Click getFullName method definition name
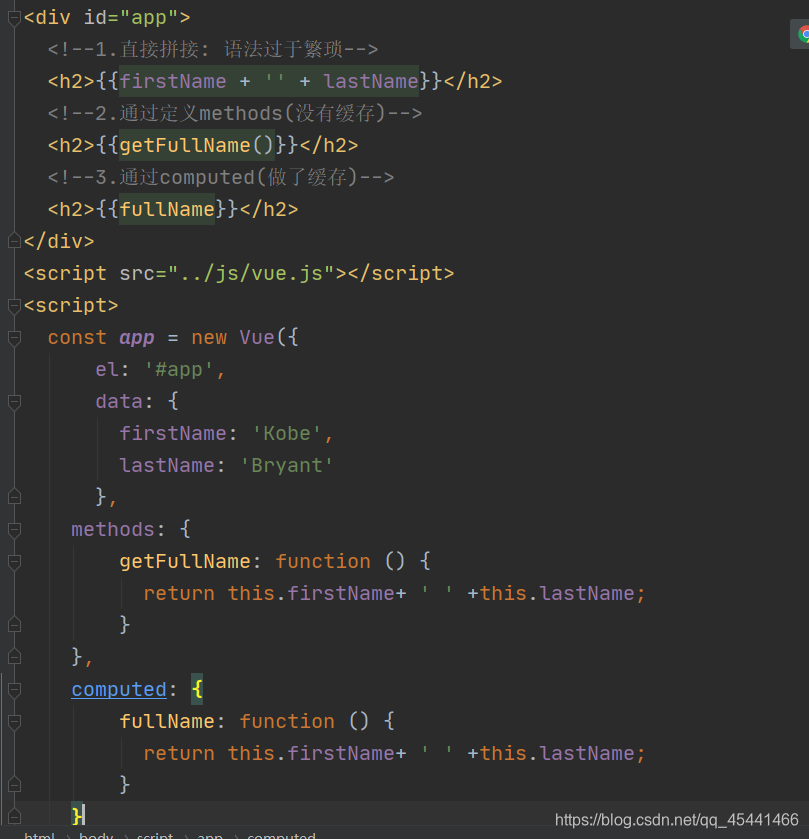The image size is (809, 839). [185, 562]
